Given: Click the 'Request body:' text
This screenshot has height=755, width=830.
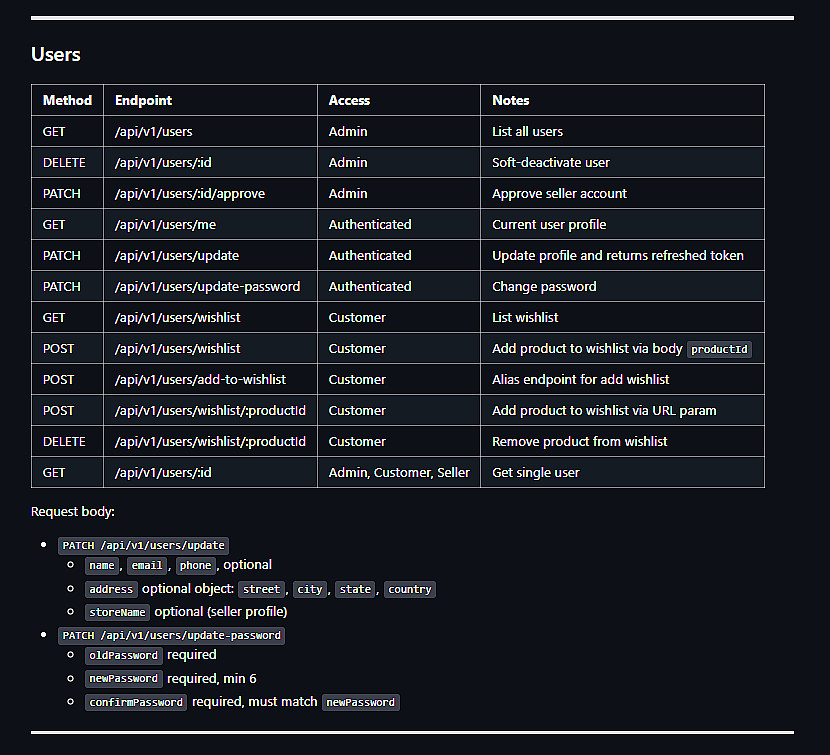Looking at the screenshot, I should pyautogui.click(x=73, y=511).
